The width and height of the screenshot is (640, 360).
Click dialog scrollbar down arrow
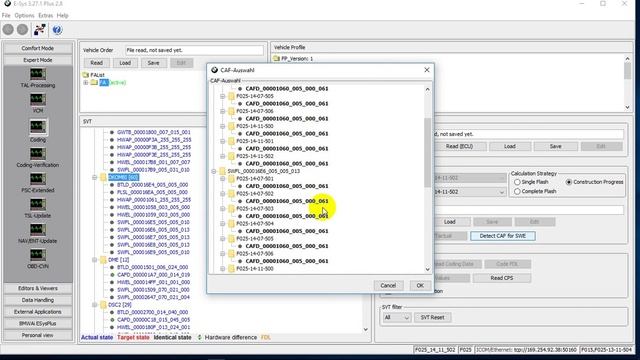(427, 269)
